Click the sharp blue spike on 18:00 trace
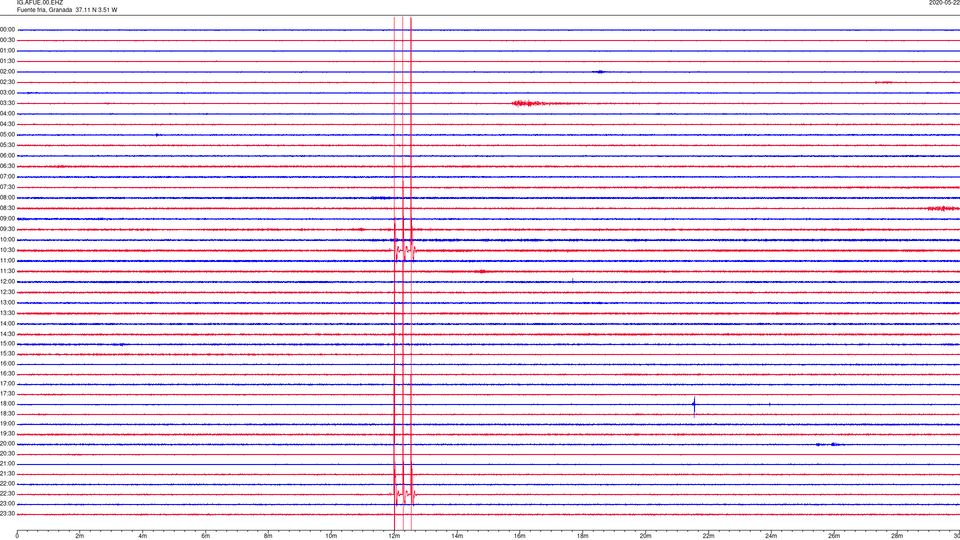 (x=694, y=406)
